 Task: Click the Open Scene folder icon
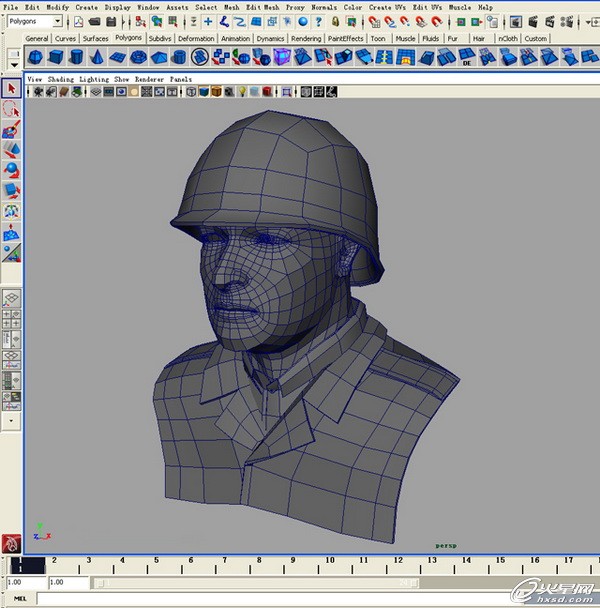coord(94,22)
